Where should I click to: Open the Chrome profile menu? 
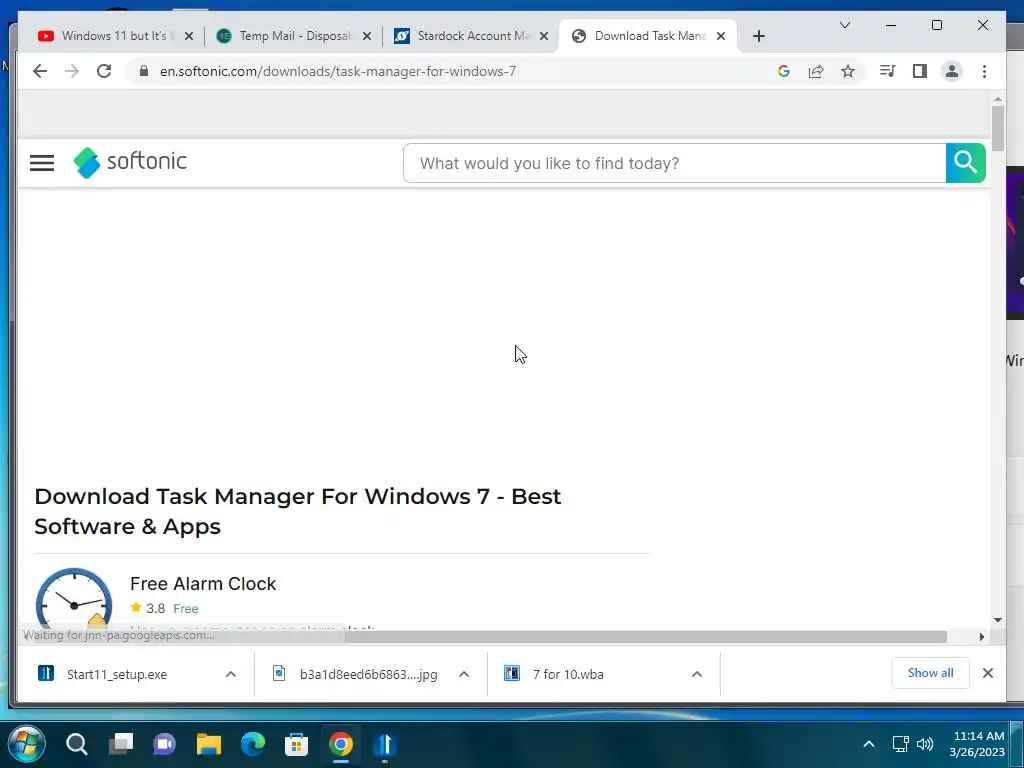952,71
